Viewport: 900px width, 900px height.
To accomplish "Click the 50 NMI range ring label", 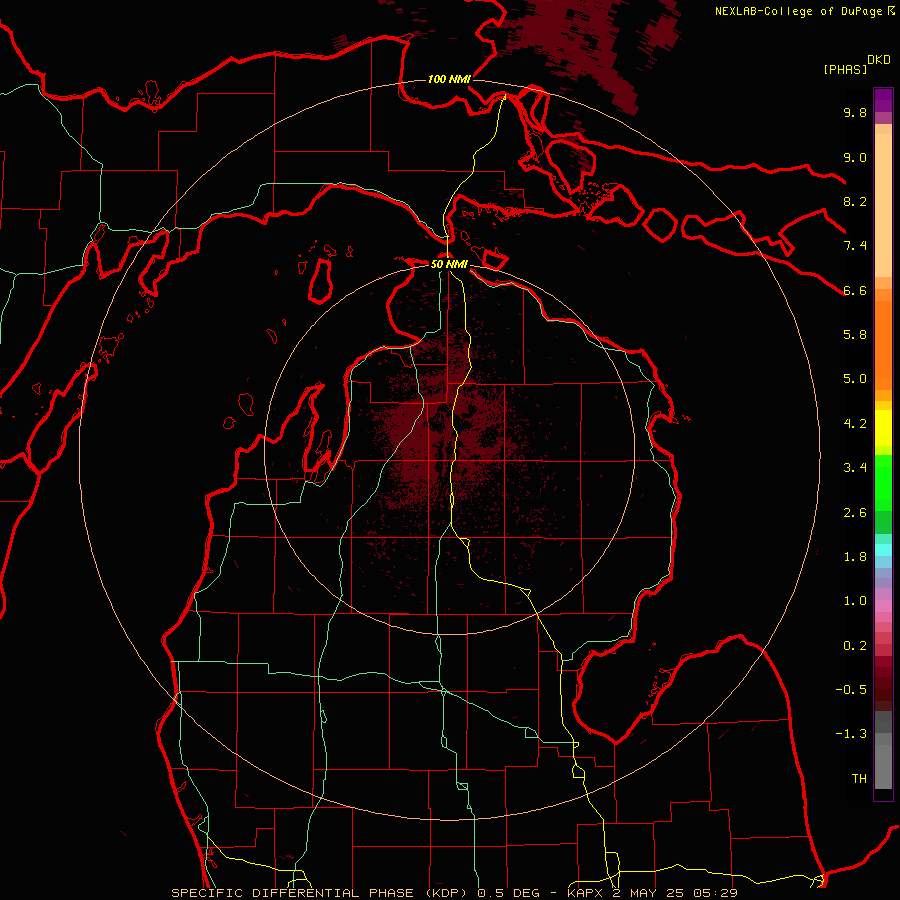I will pyautogui.click(x=449, y=264).
